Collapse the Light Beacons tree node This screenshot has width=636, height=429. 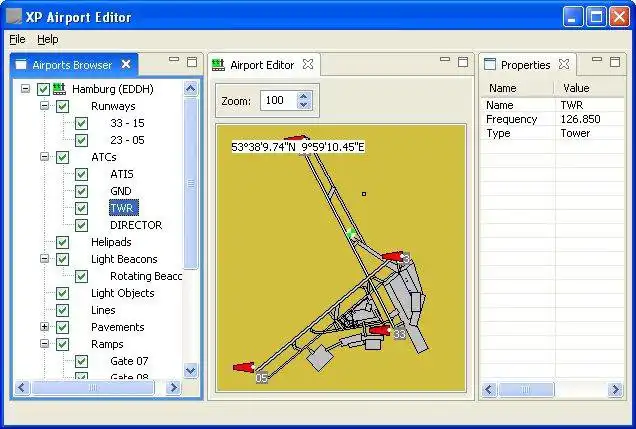(x=45, y=259)
